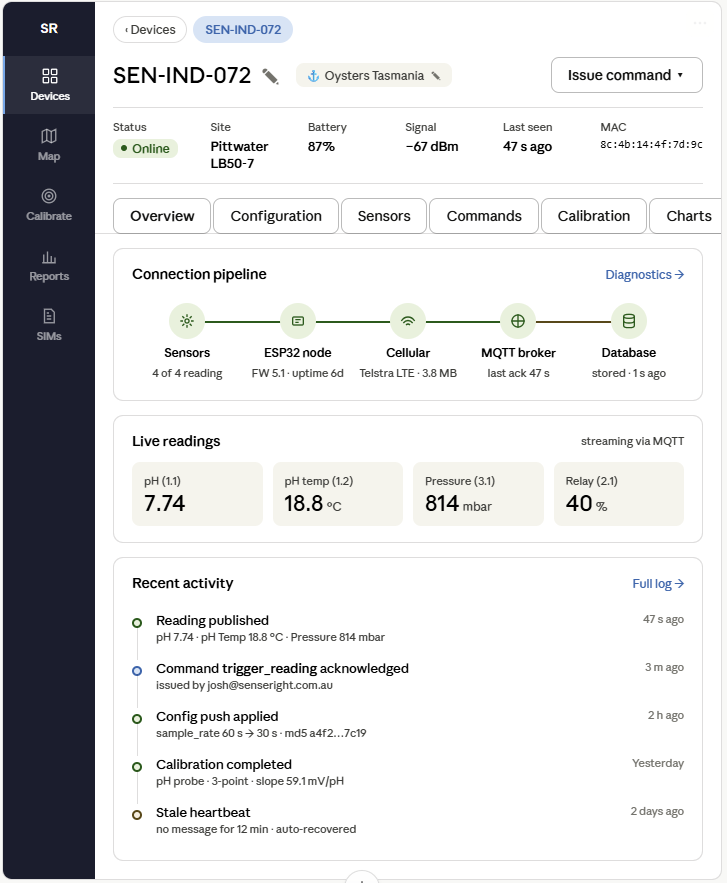Viewport: 727px width, 883px height.
Task: Click the Reading published activity marker
Action: click(x=137, y=623)
